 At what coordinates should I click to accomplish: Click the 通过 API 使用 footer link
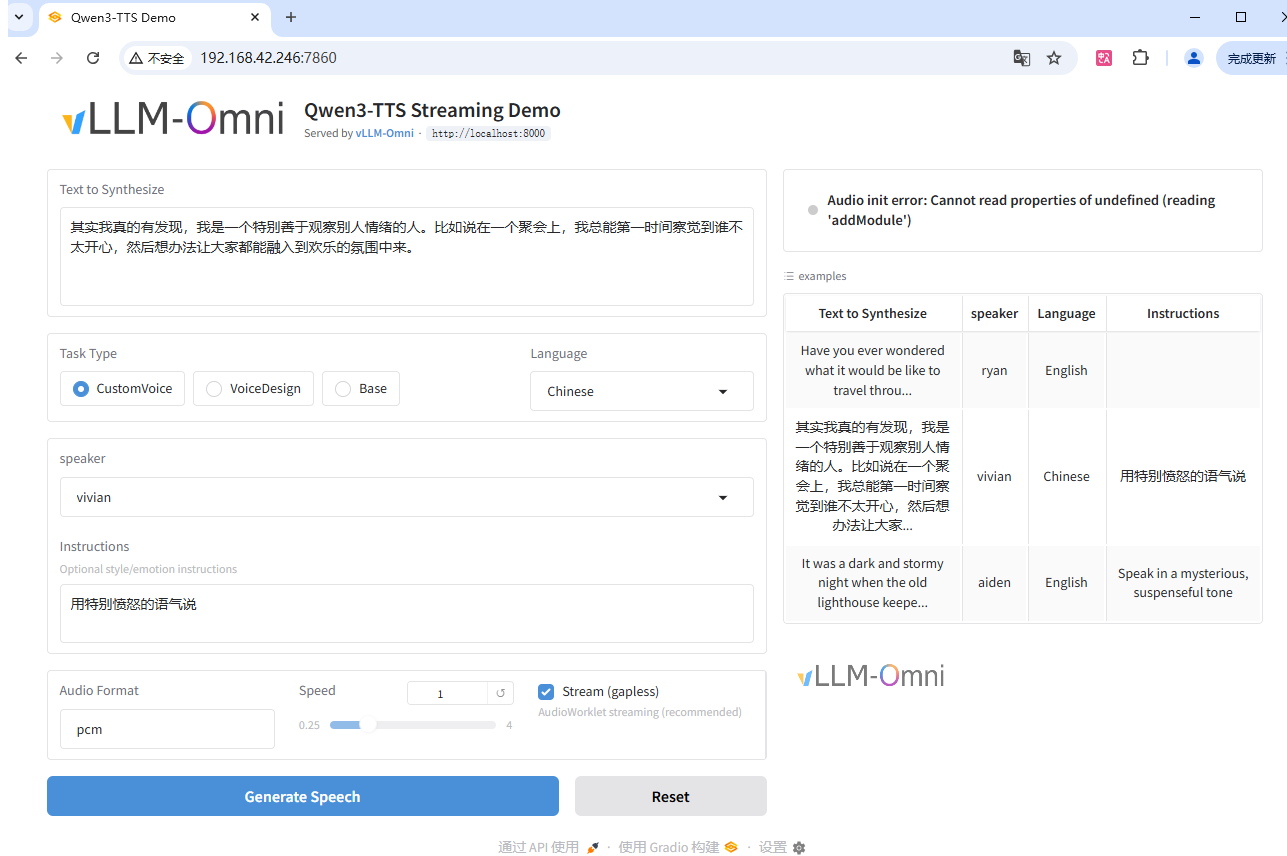549,847
